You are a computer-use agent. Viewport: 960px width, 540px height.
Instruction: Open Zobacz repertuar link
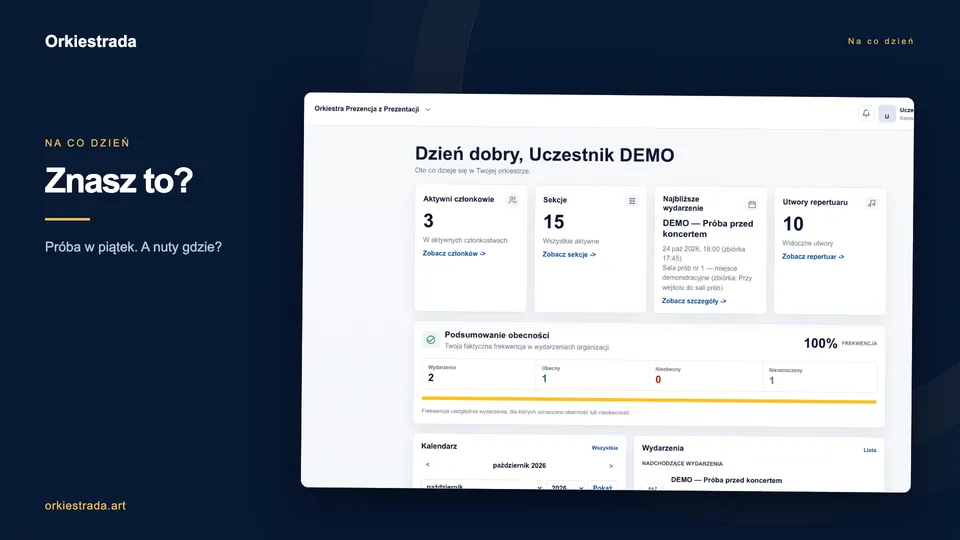[812, 257]
